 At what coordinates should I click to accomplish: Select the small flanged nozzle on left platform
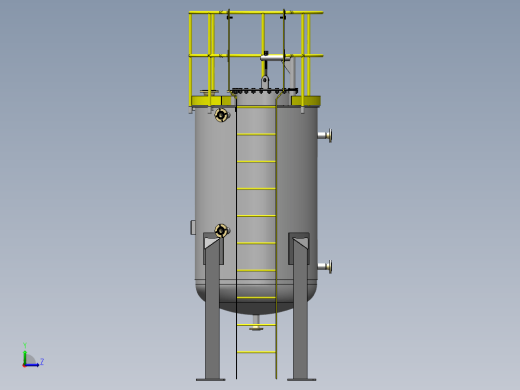click(x=209, y=92)
